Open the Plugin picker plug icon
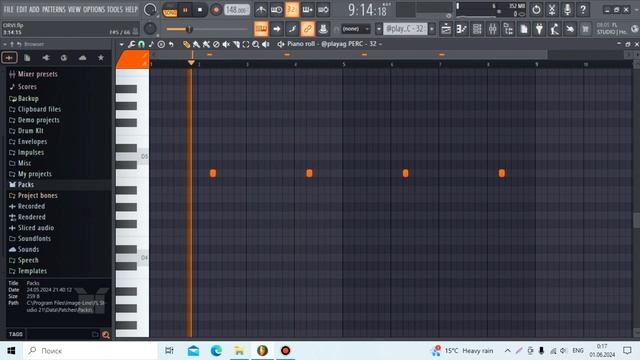The image size is (640, 360). coord(539,29)
